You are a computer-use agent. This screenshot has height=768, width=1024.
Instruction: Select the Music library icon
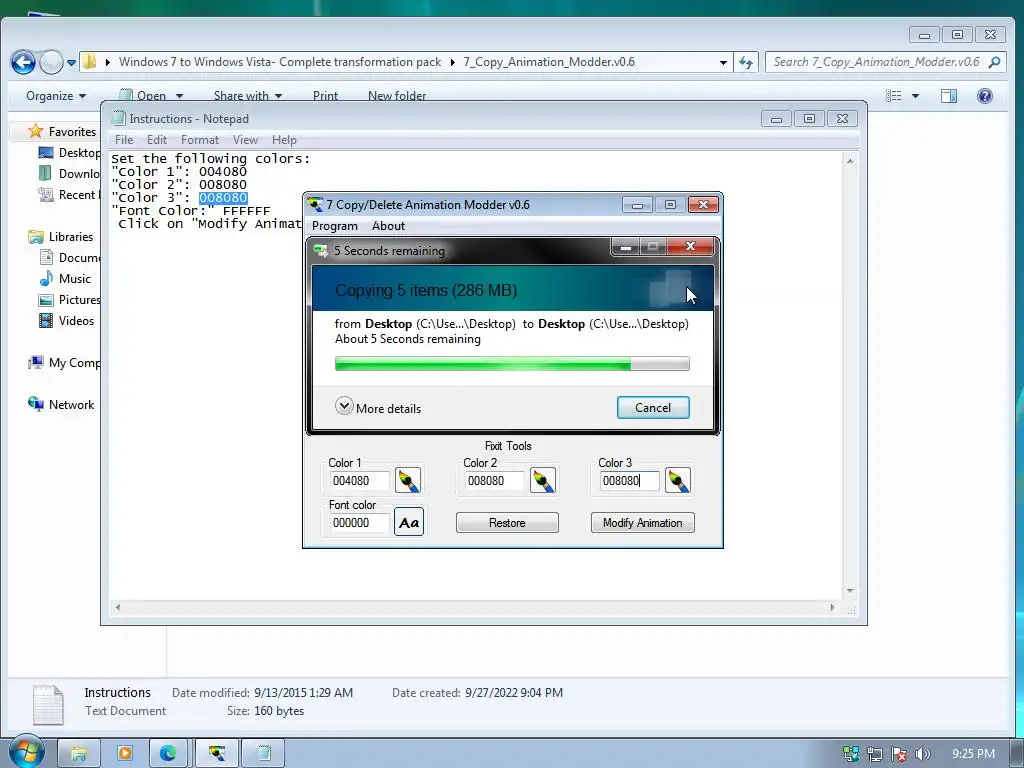pyautogui.click(x=46, y=279)
